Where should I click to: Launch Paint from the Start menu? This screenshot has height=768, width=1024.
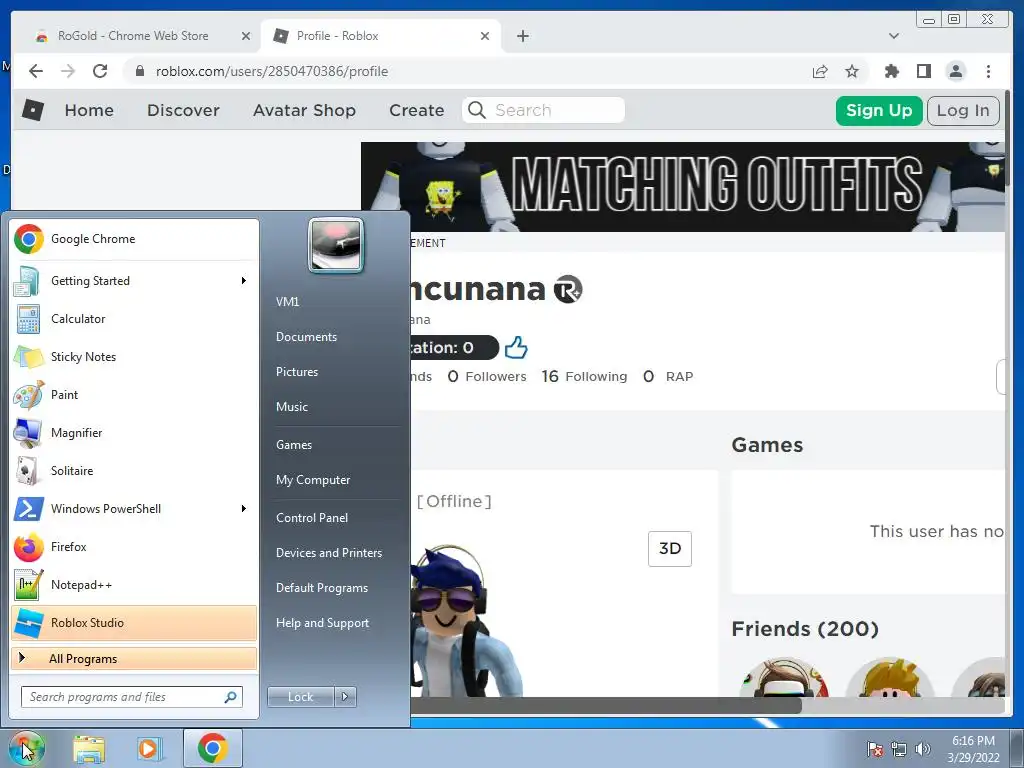[x=134, y=394]
